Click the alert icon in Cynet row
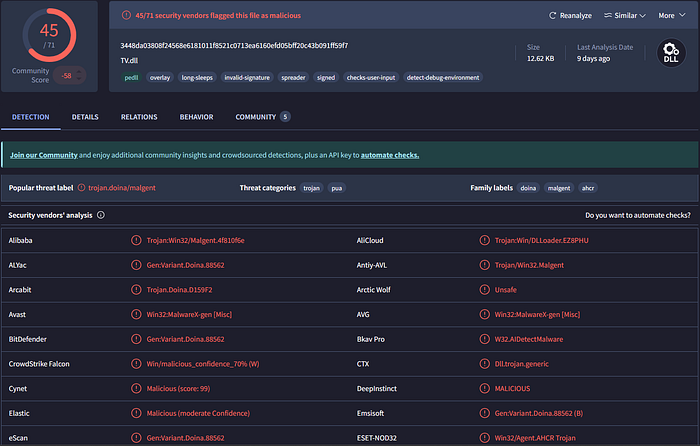 pyautogui.click(x=136, y=388)
